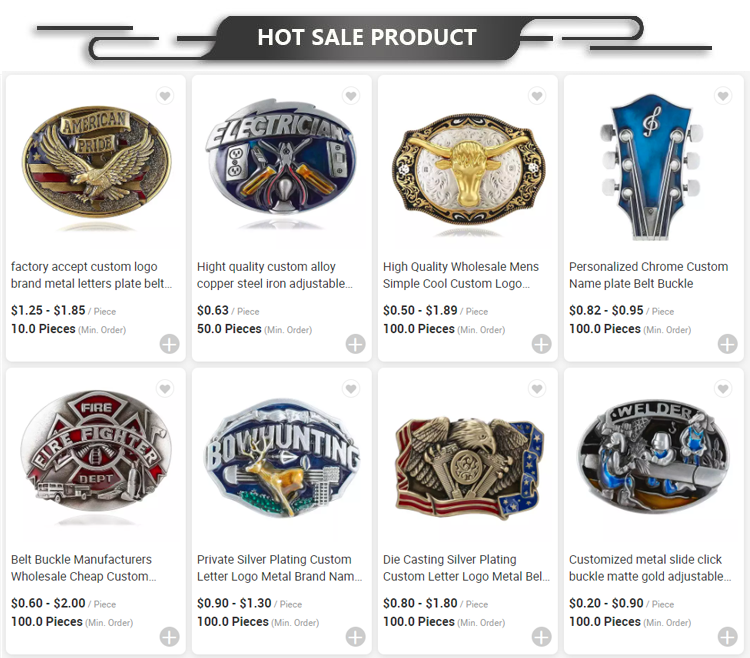750x658 pixels.
Task: Favorite the guitar headstock buckle
Action: [x=723, y=96]
